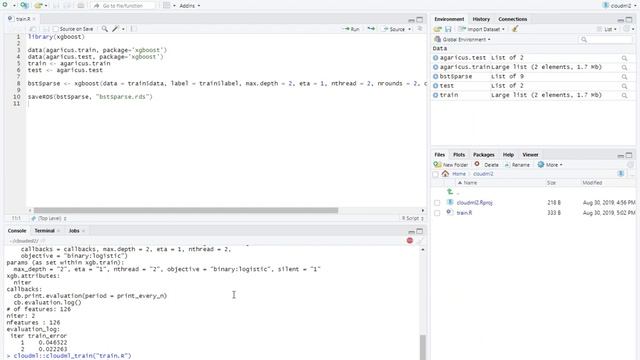Expand the agaricus.train object
Screen dimensions: 640x360
coord(436,67)
